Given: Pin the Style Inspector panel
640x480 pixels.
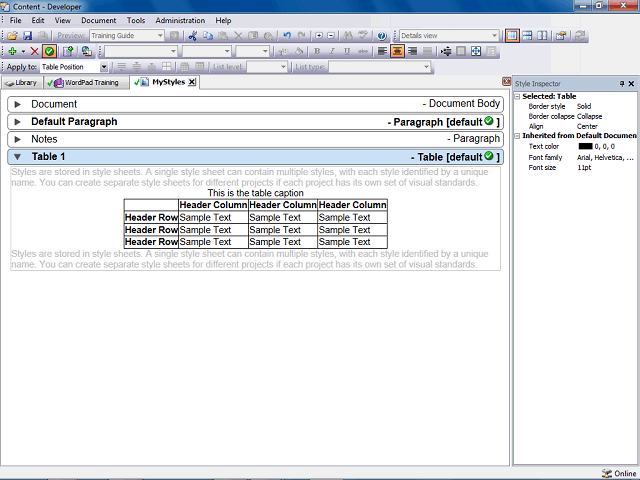Looking at the screenshot, I should pyautogui.click(x=622, y=84).
